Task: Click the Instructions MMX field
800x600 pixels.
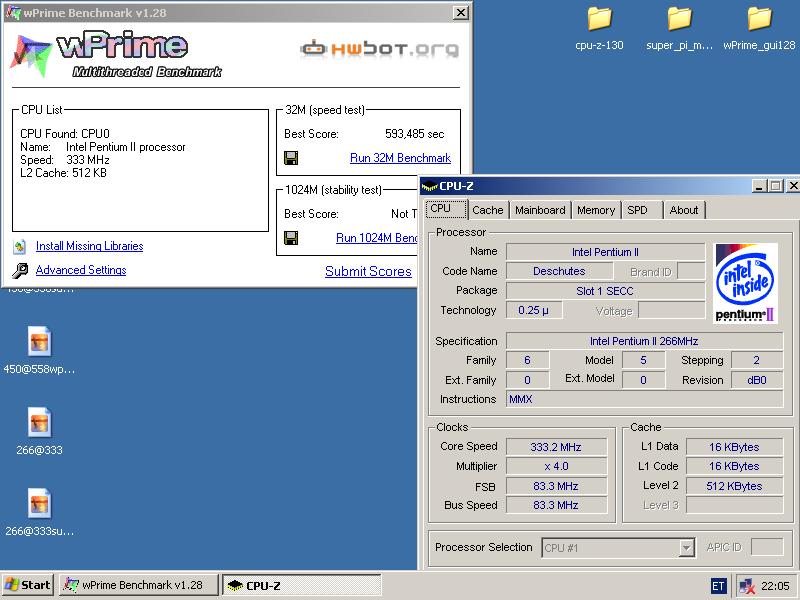Action: coord(644,399)
